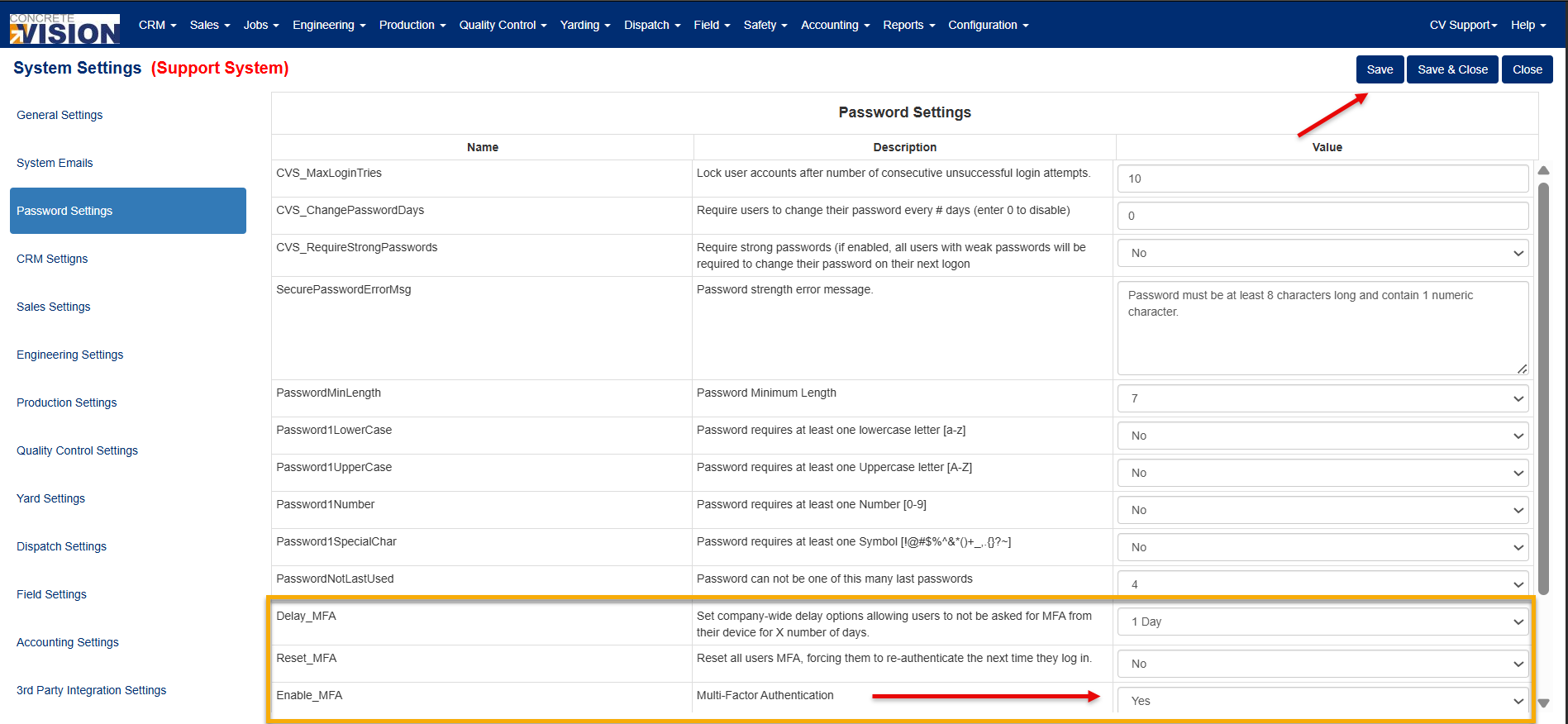Open the Yarding menu
Viewport: 1568px width, 724px height.
[585, 25]
